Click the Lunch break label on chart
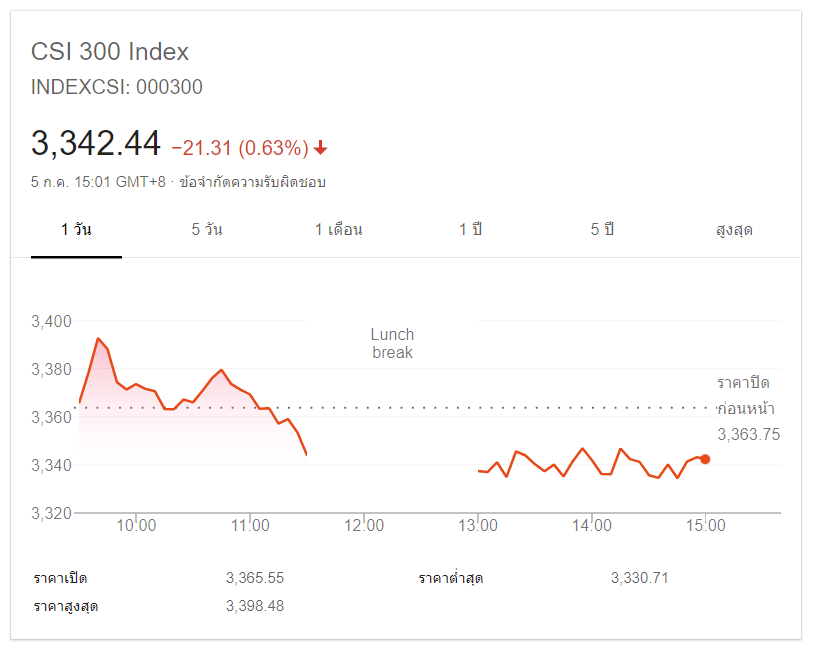Image resolution: width=817 pixels, height=653 pixels. pyautogui.click(x=392, y=343)
